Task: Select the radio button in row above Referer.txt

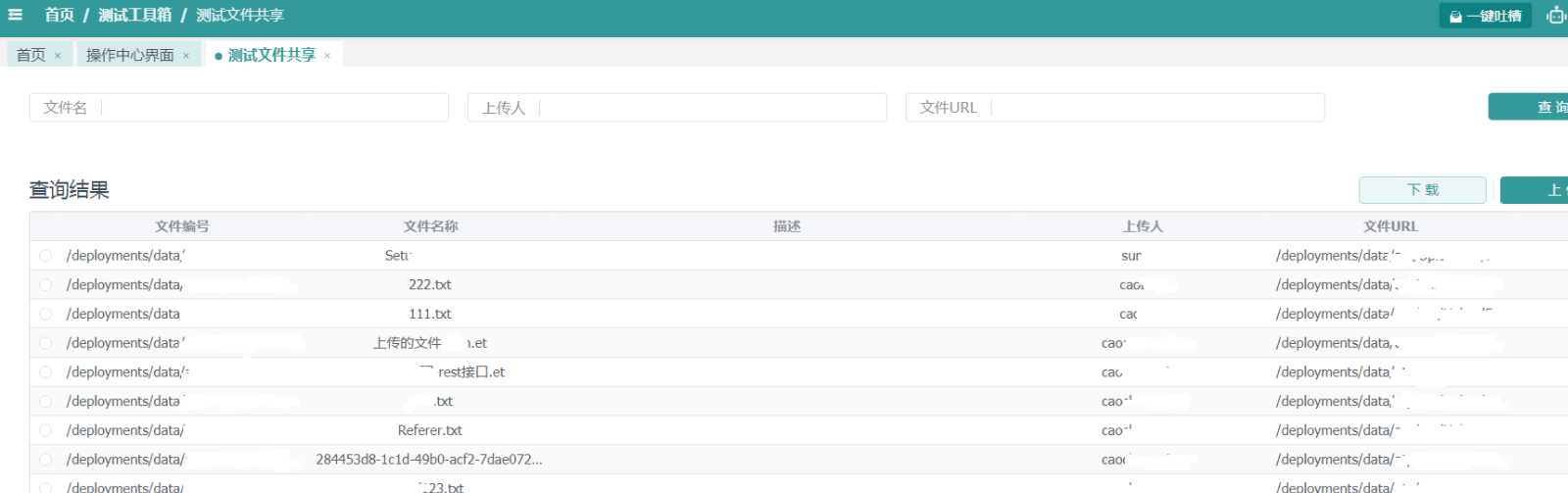Action: (45, 401)
